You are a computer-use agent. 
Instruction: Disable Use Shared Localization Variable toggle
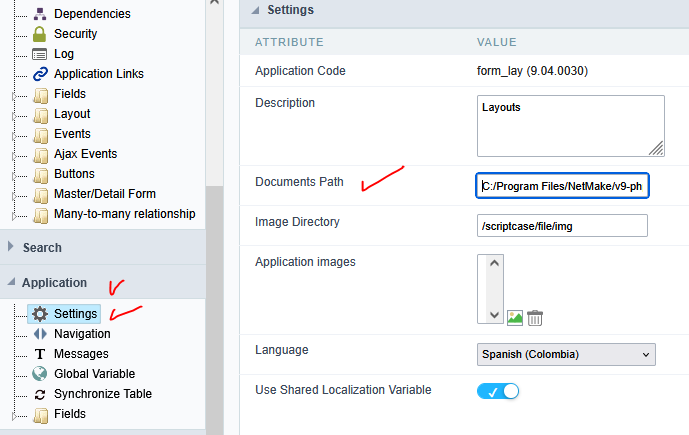tap(498, 391)
